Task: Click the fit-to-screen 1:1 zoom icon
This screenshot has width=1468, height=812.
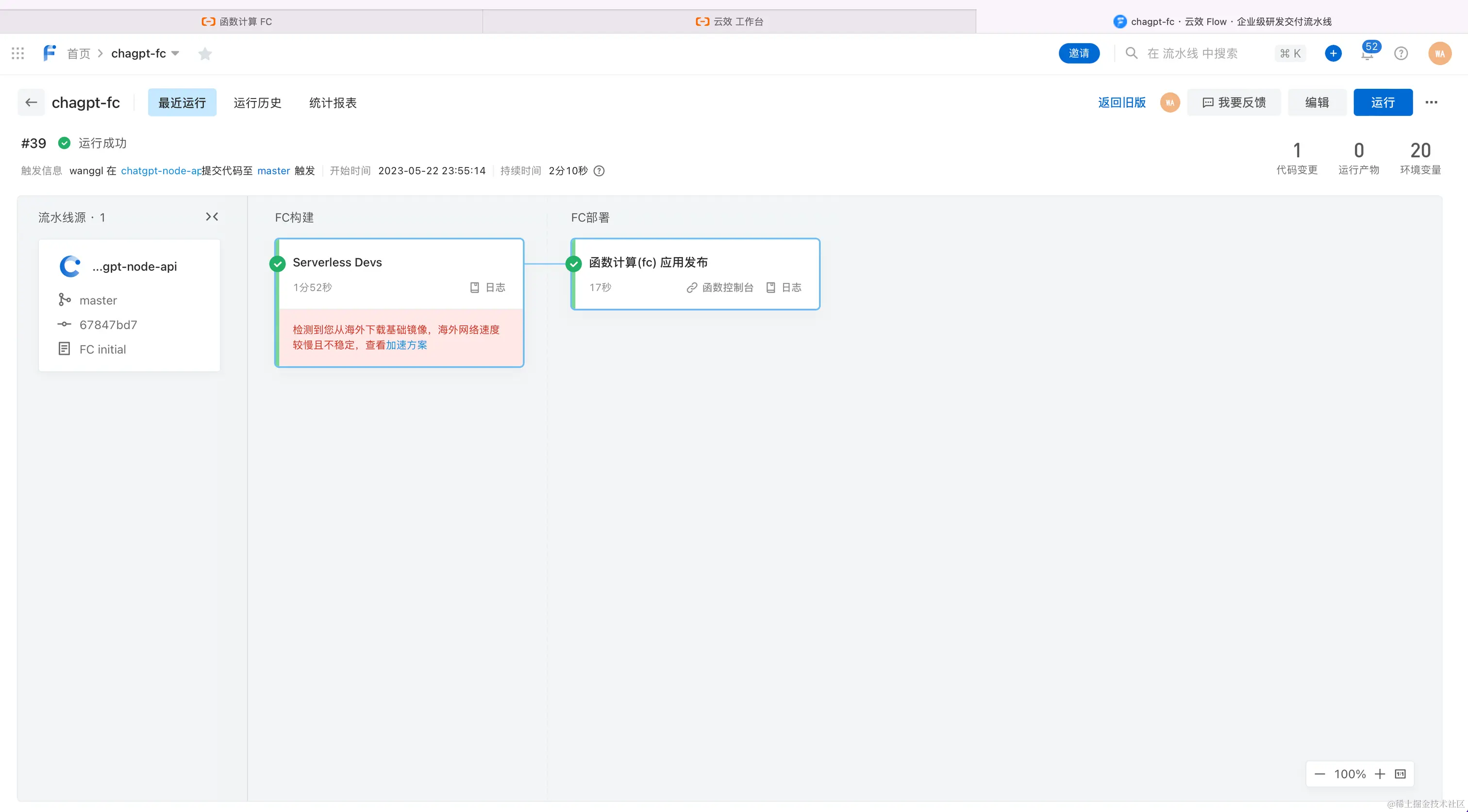Action: [x=1400, y=774]
